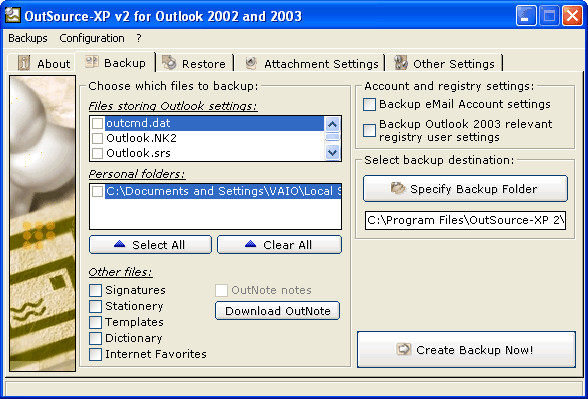
Task: Click Specify Backup Folder button
Action: (x=465, y=189)
